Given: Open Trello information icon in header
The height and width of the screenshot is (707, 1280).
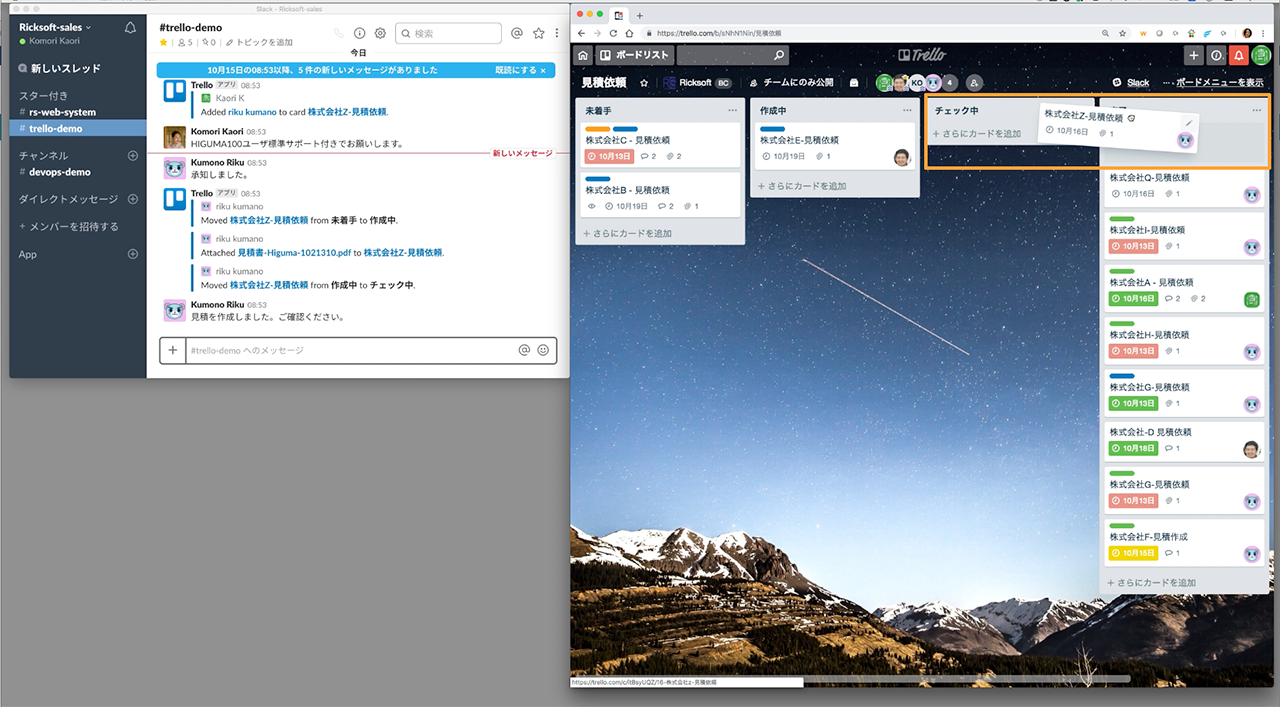Looking at the screenshot, I should (1216, 56).
